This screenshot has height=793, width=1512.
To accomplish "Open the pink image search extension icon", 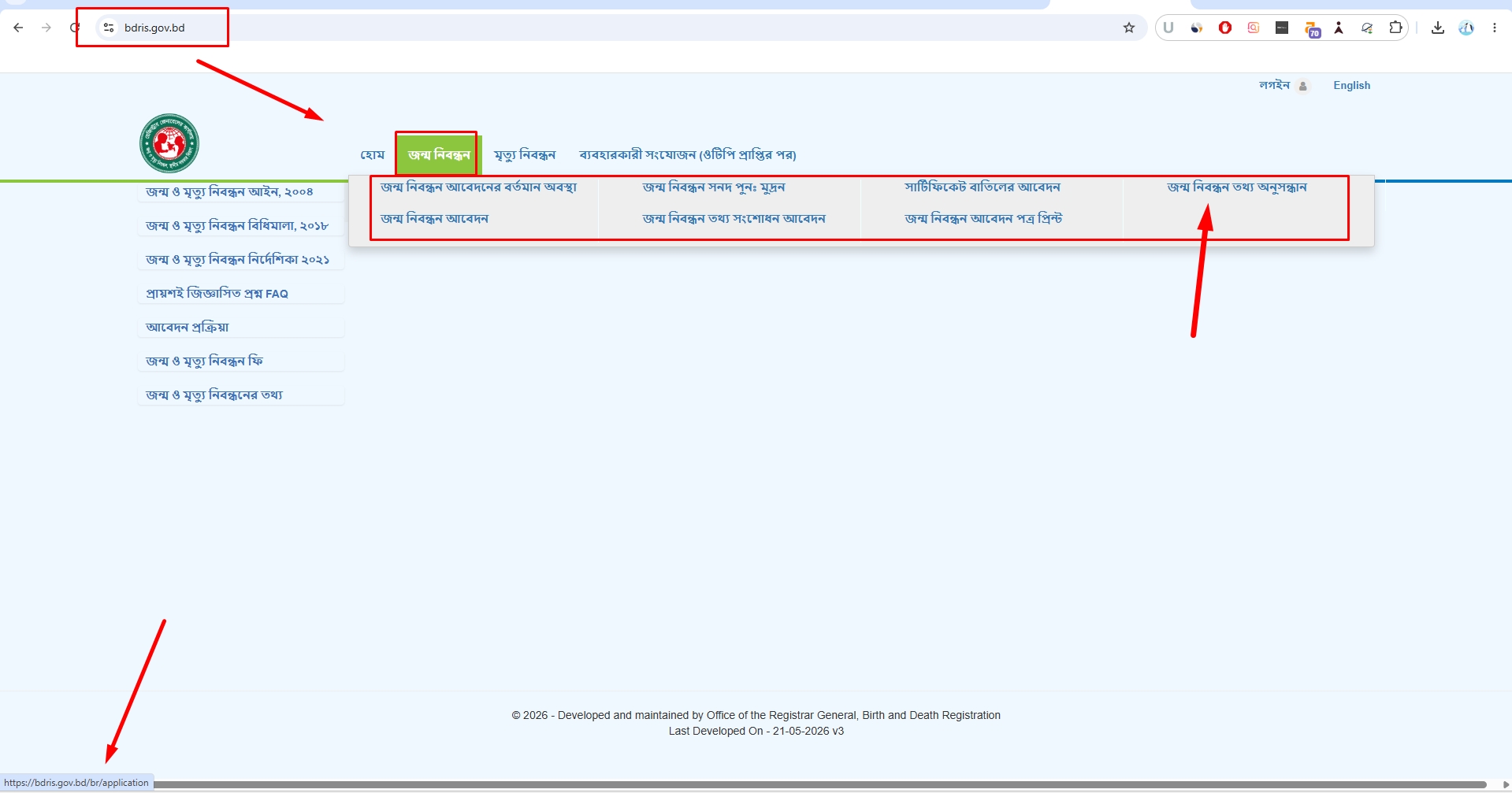I will tap(1254, 28).
